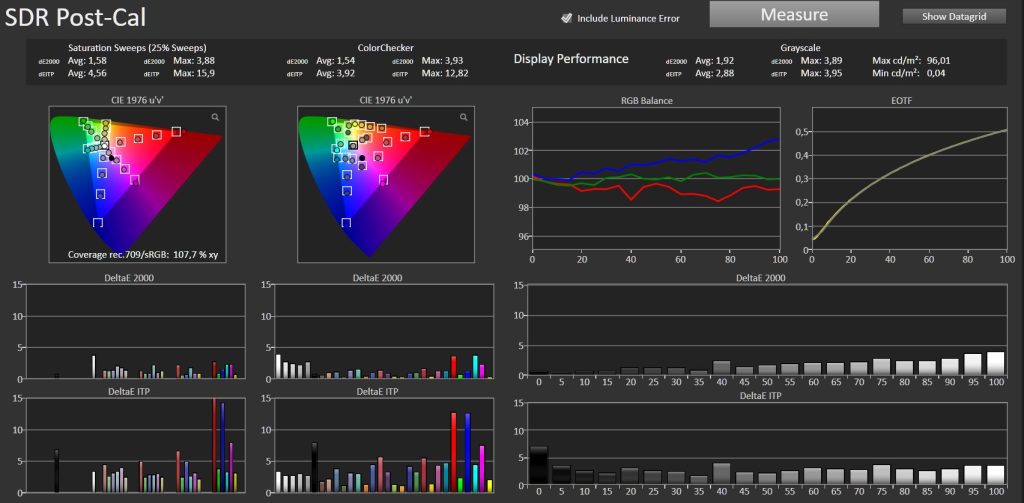Click Saturation Sweeps (25% Sweeps) heading
This screenshot has height=503, width=1024.
[x=137, y=48]
